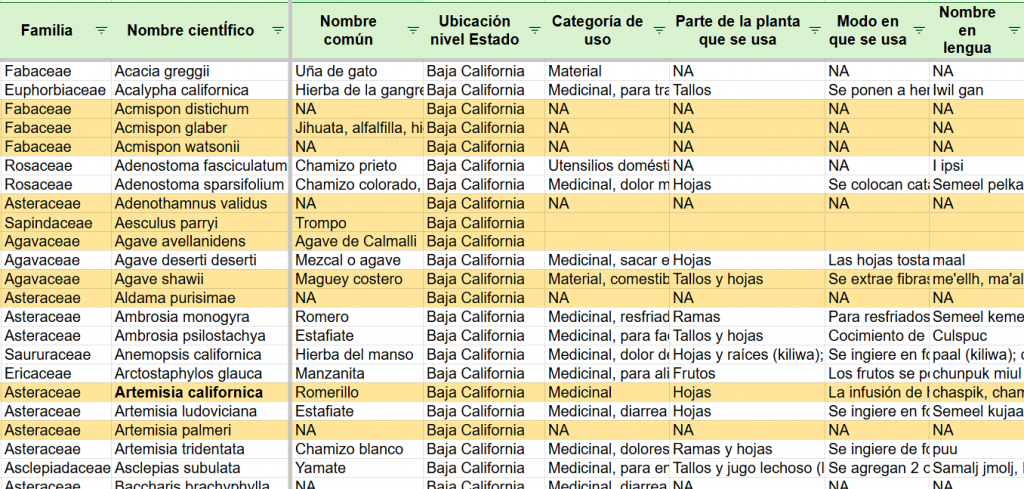Image resolution: width=1024 pixels, height=489 pixels.
Task: Select the Familia header cell text
Action: [46, 30]
